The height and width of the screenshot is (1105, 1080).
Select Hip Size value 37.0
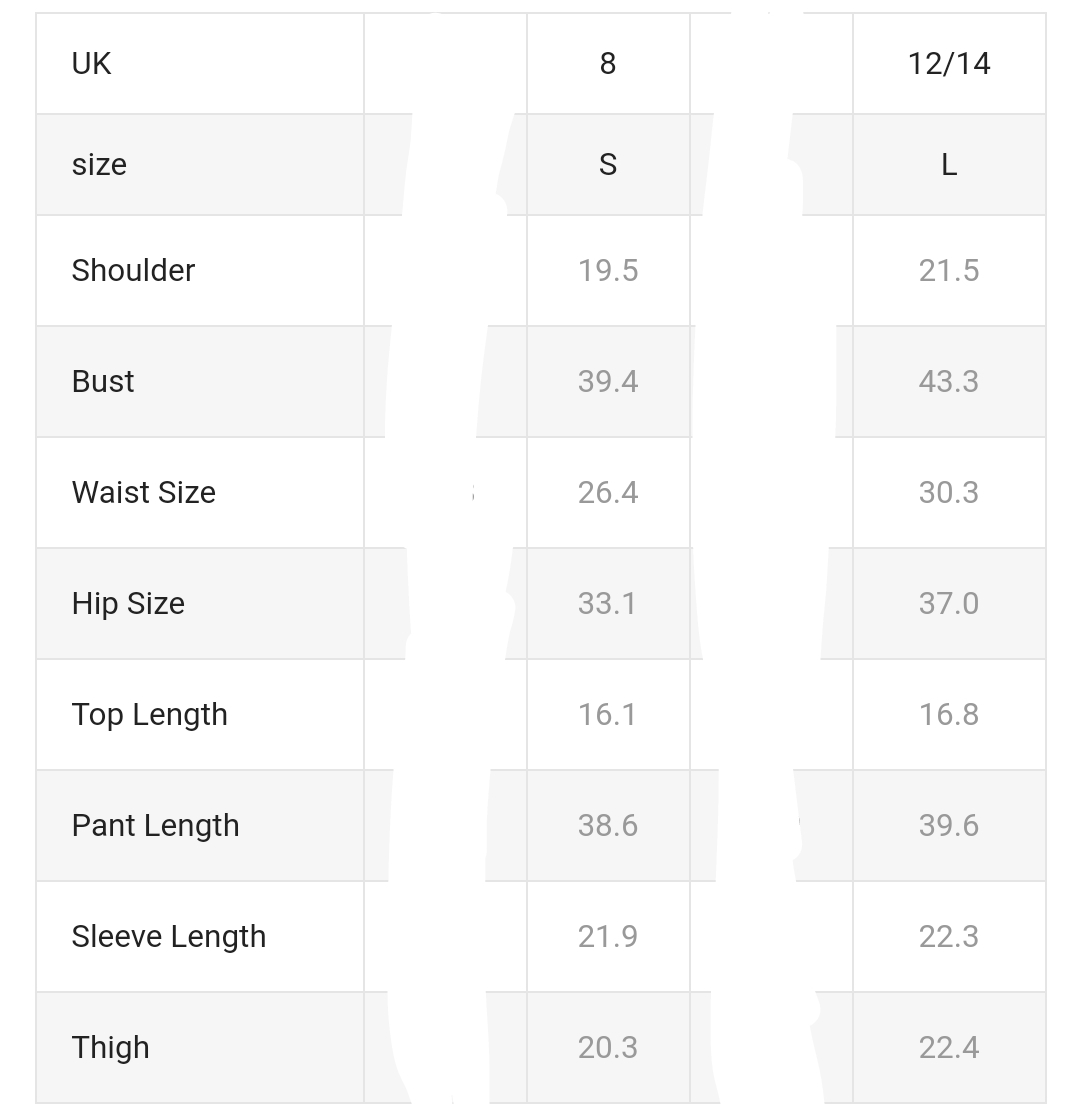coord(949,604)
